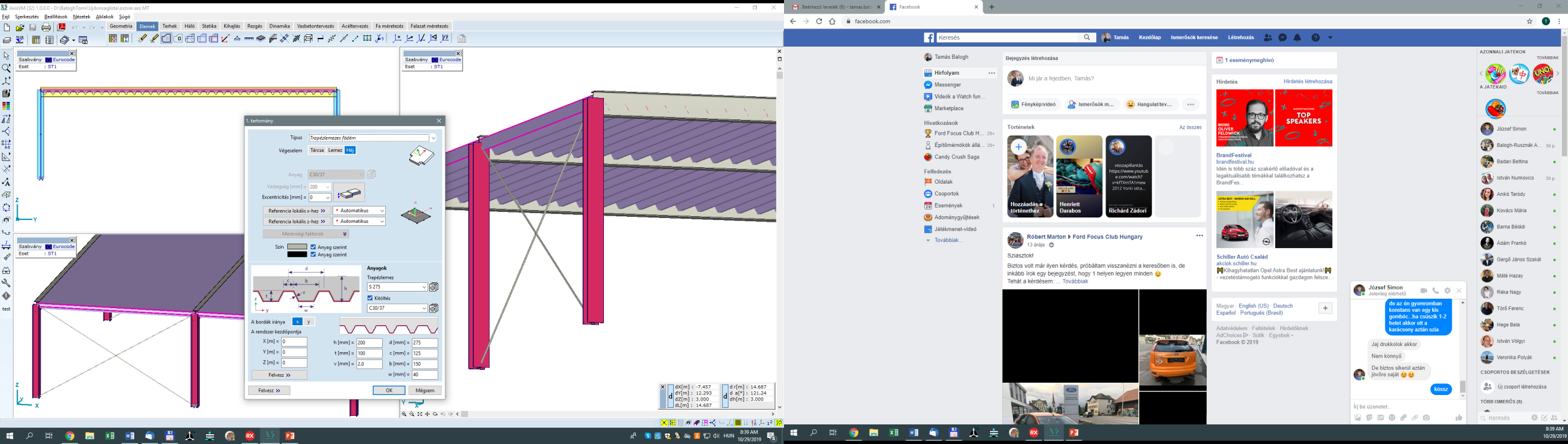Image resolution: width=1568 pixels, height=444 pixels.
Task: Click the print icon in AxisVM toolbar
Action: [x=47, y=28]
